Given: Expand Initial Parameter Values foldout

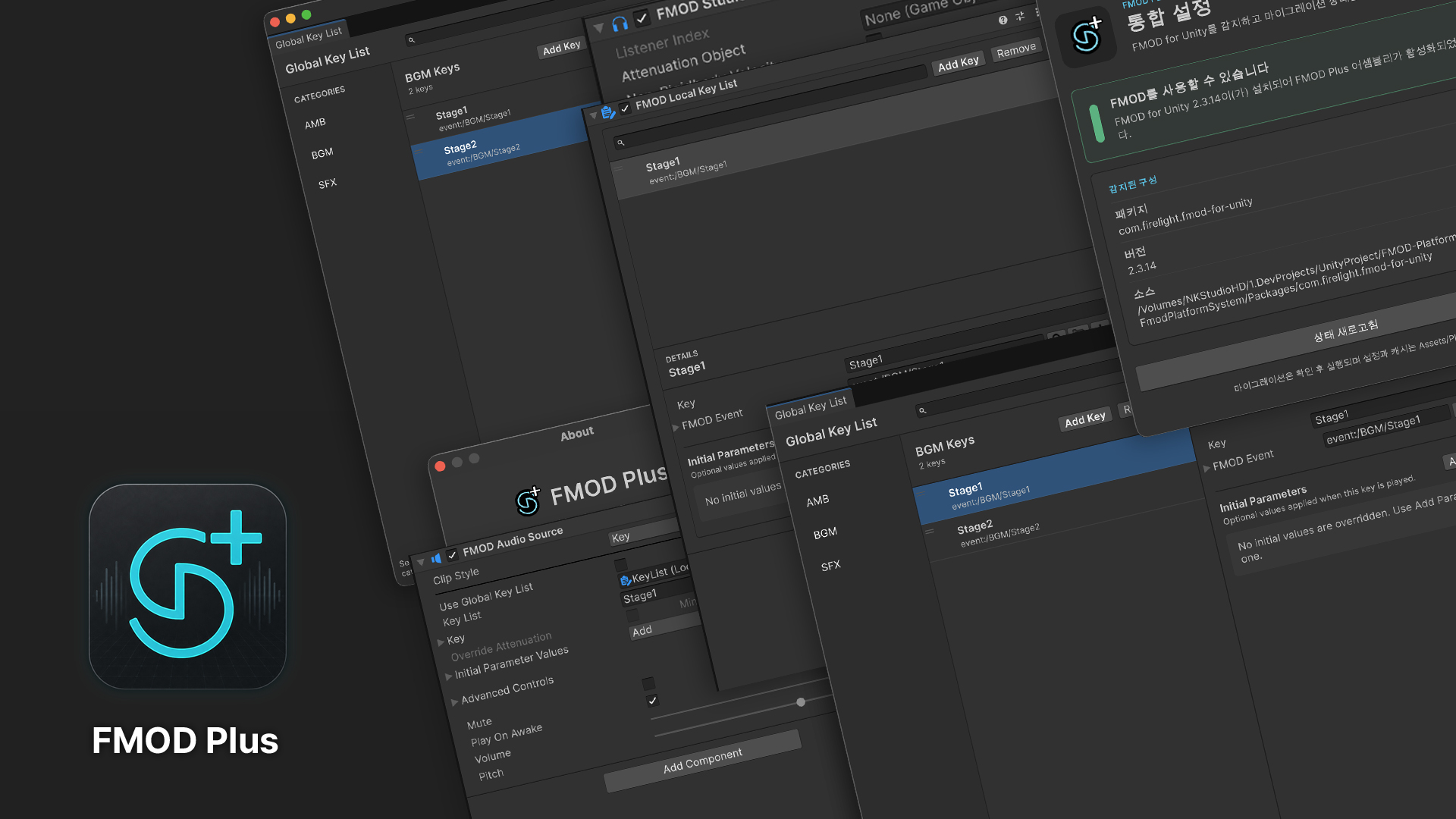Looking at the screenshot, I should [448, 676].
